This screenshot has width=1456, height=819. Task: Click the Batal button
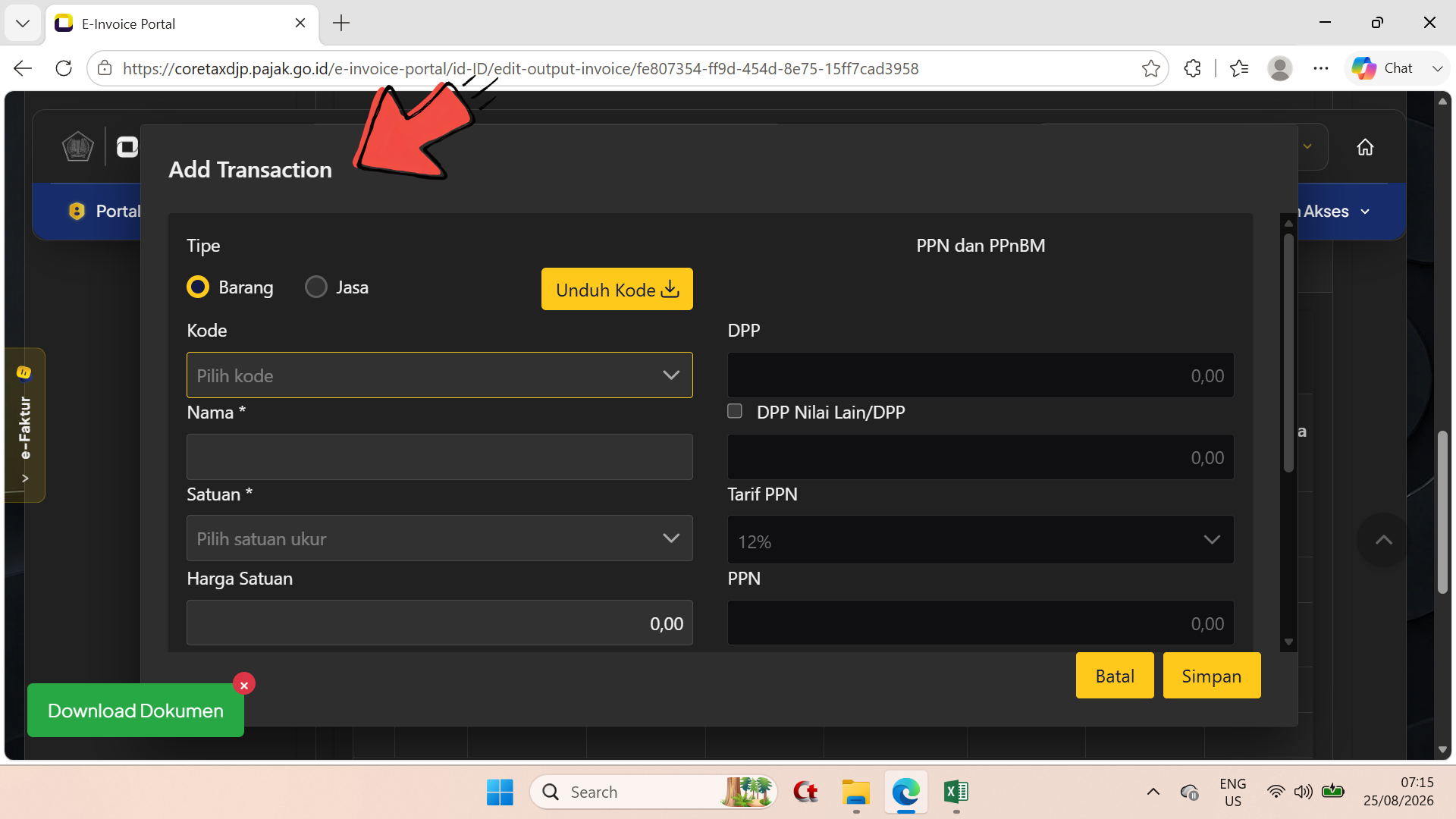[x=1115, y=676]
